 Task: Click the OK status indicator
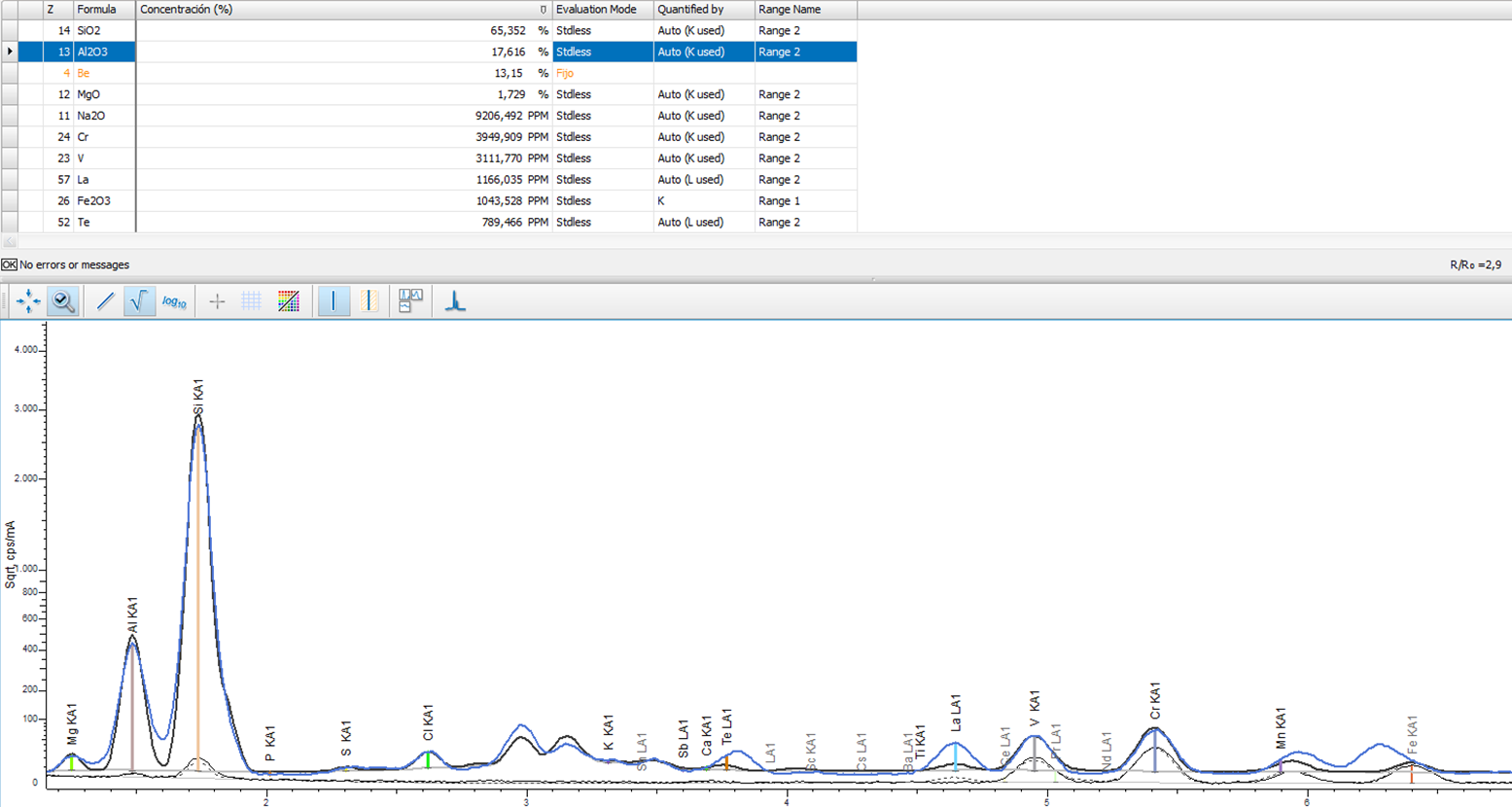pyautogui.click(x=9, y=264)
